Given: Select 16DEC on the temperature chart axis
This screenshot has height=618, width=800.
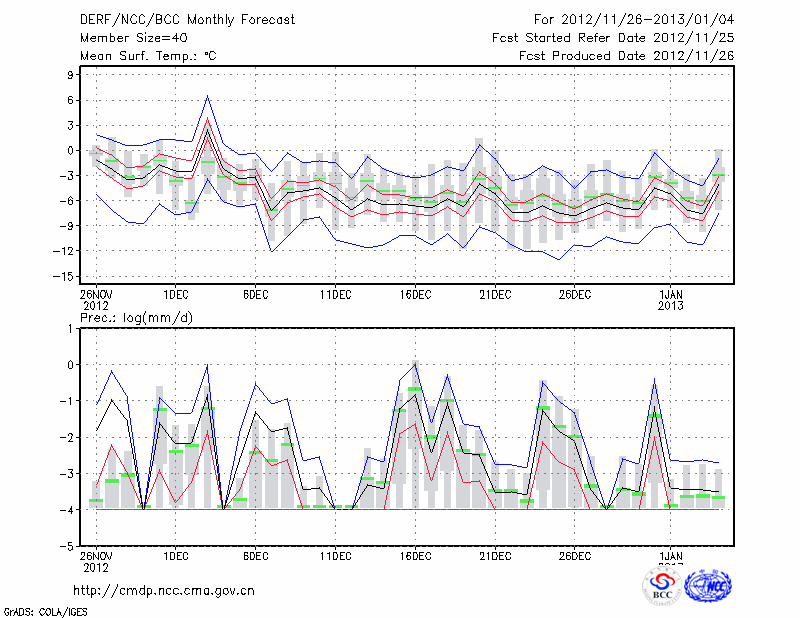Looking at the screenshot, I should 415,294.
